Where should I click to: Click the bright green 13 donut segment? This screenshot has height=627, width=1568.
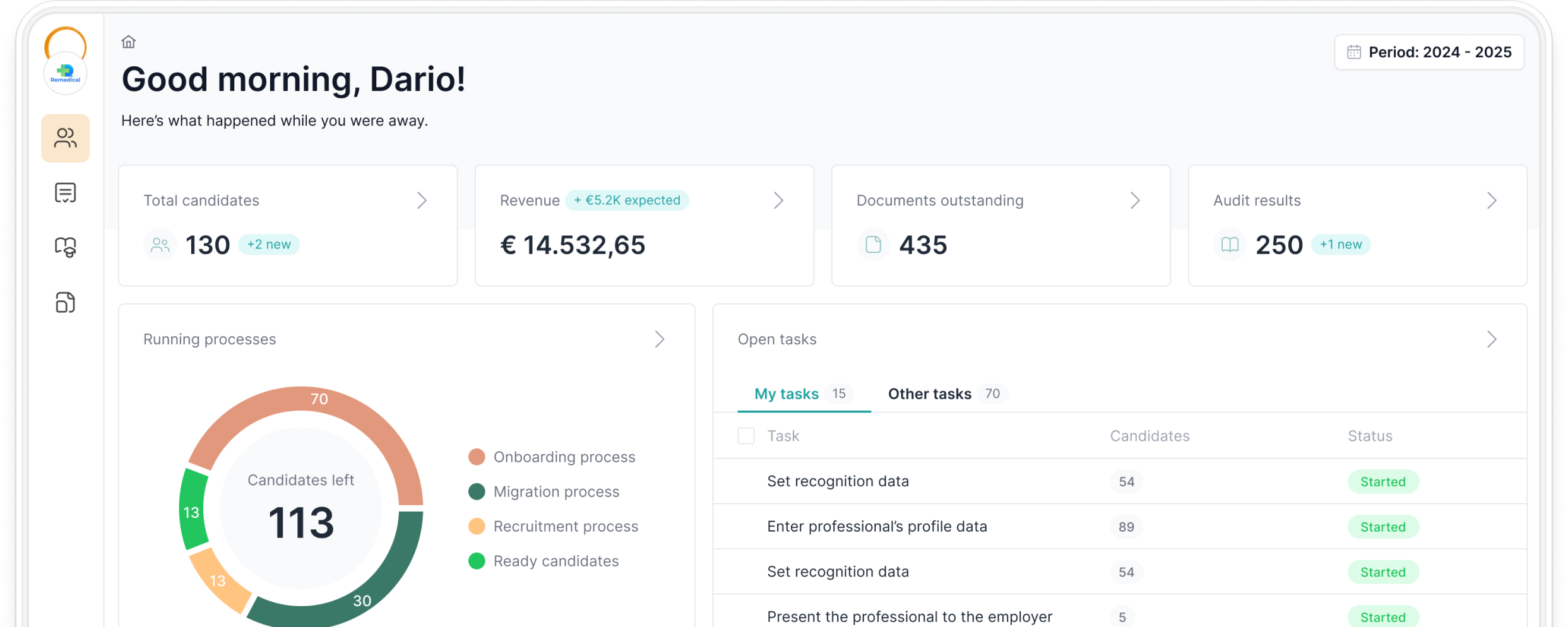pyautogui.click(x=192, y=512)
